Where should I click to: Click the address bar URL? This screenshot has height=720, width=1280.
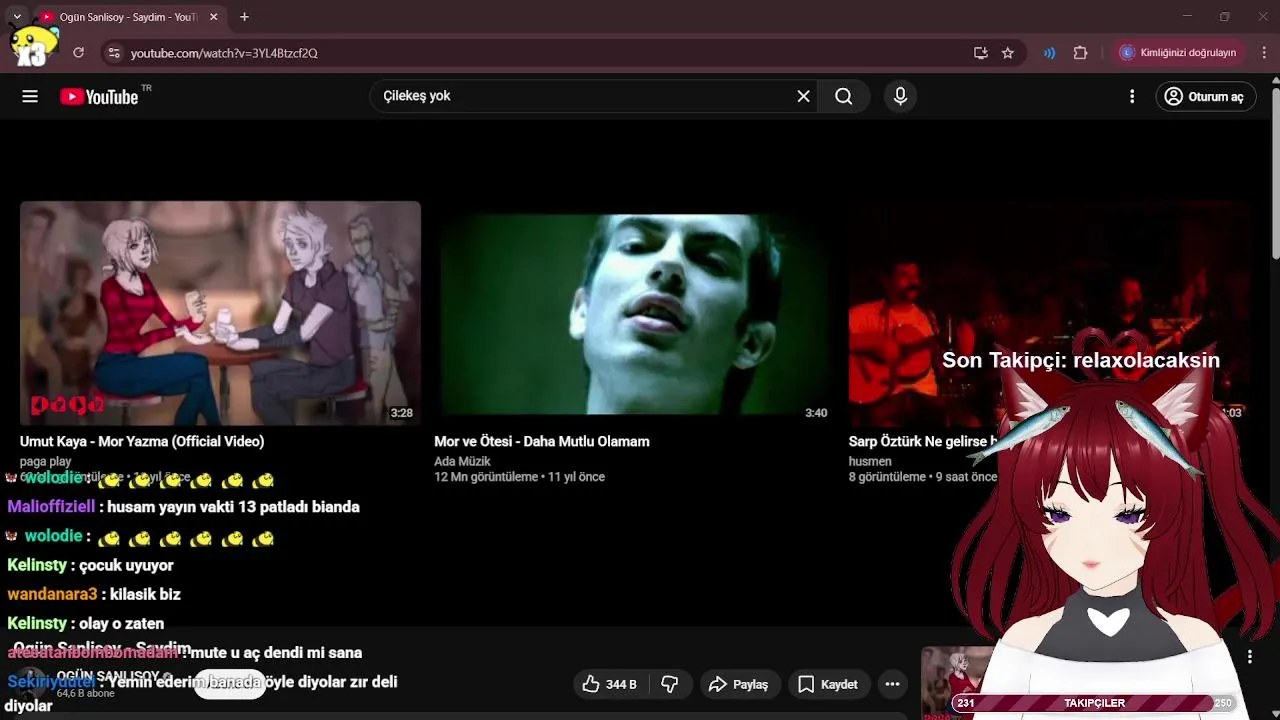[224, 53]
